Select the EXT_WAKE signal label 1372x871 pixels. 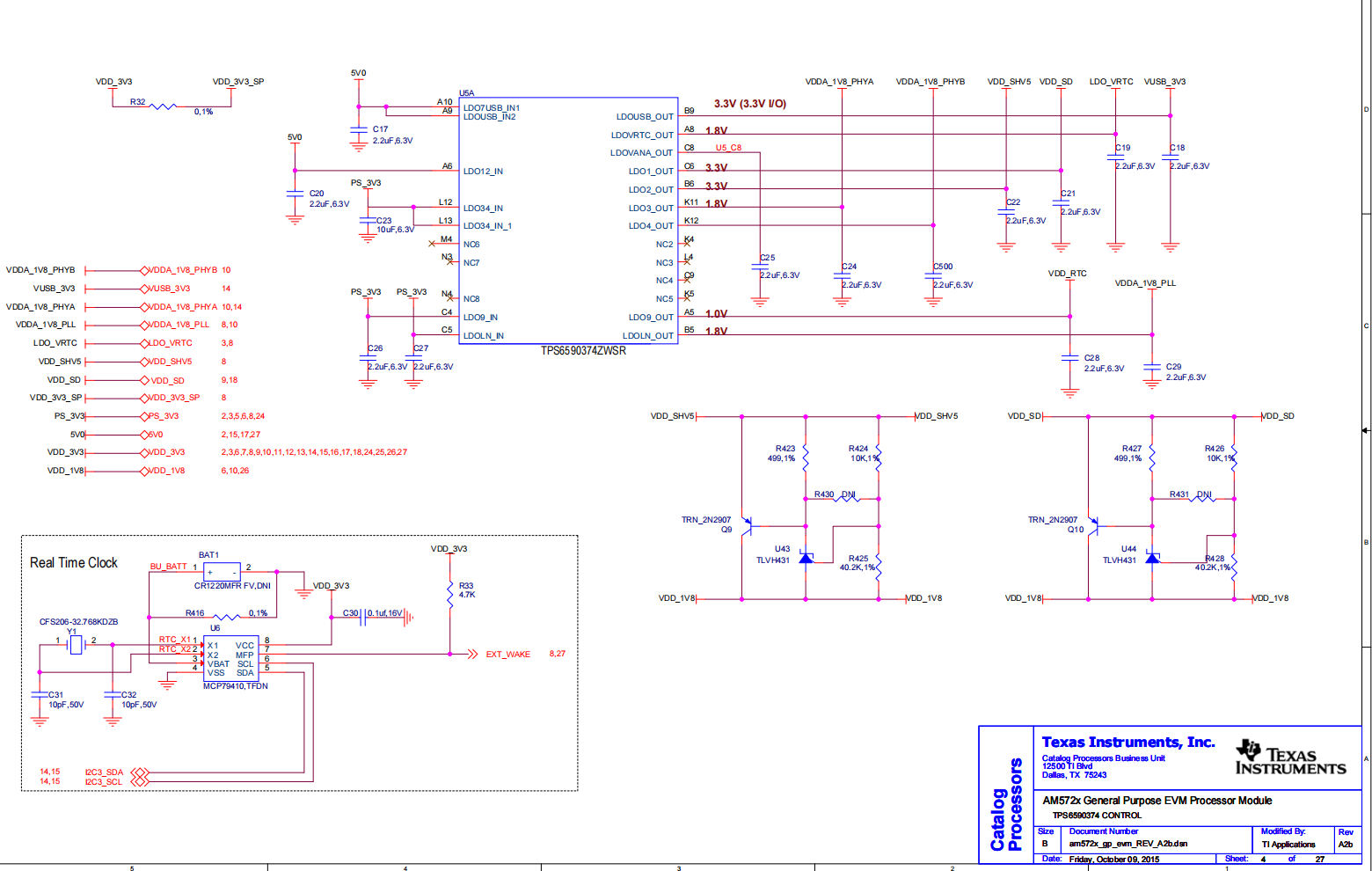point(508,654)
